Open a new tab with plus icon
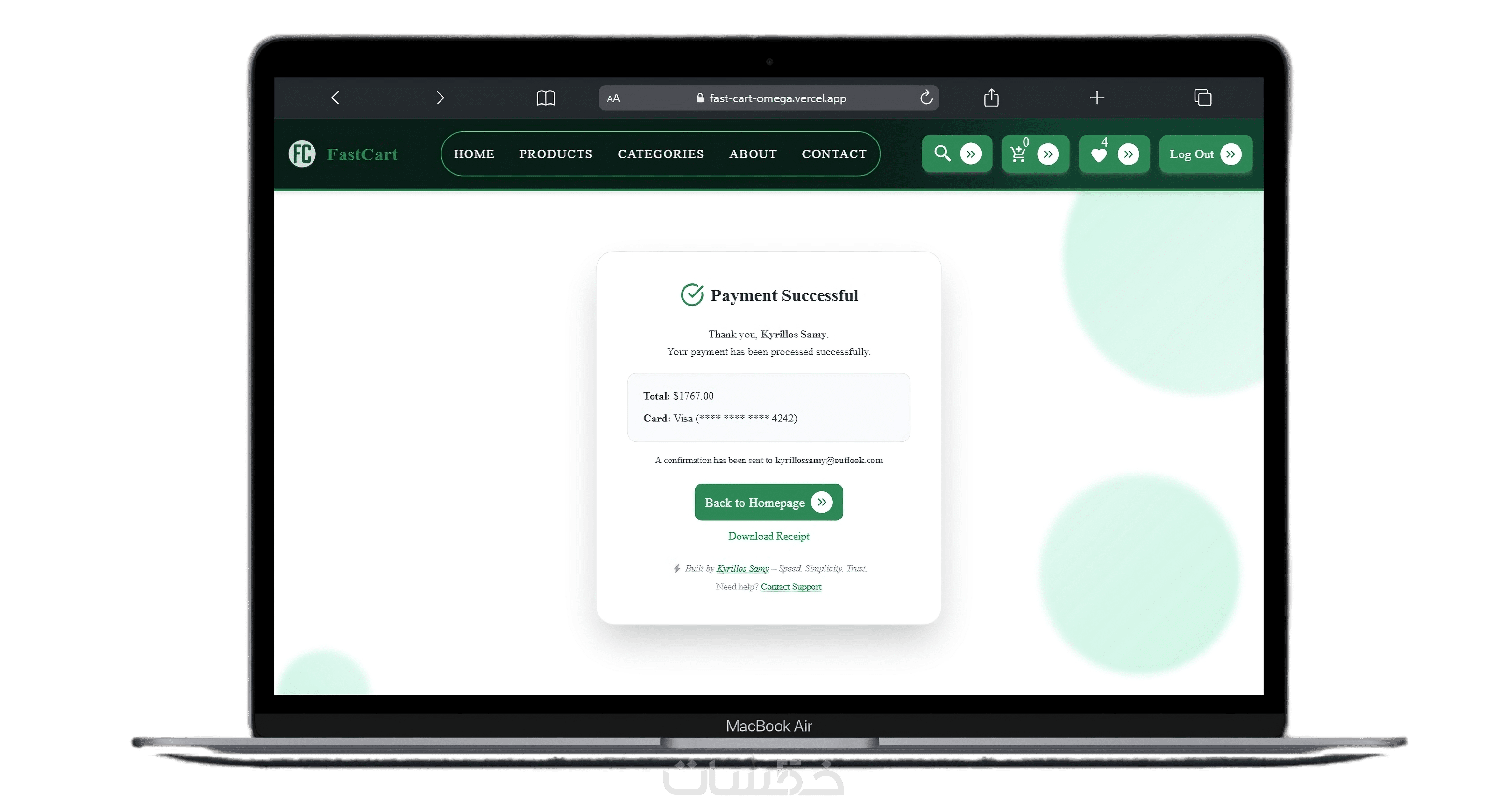This screenshot has width=1508, height=812. point(1097,98)
